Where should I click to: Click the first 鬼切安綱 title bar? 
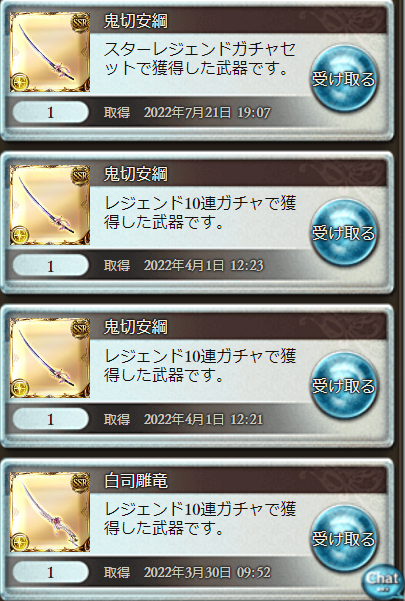238,21
